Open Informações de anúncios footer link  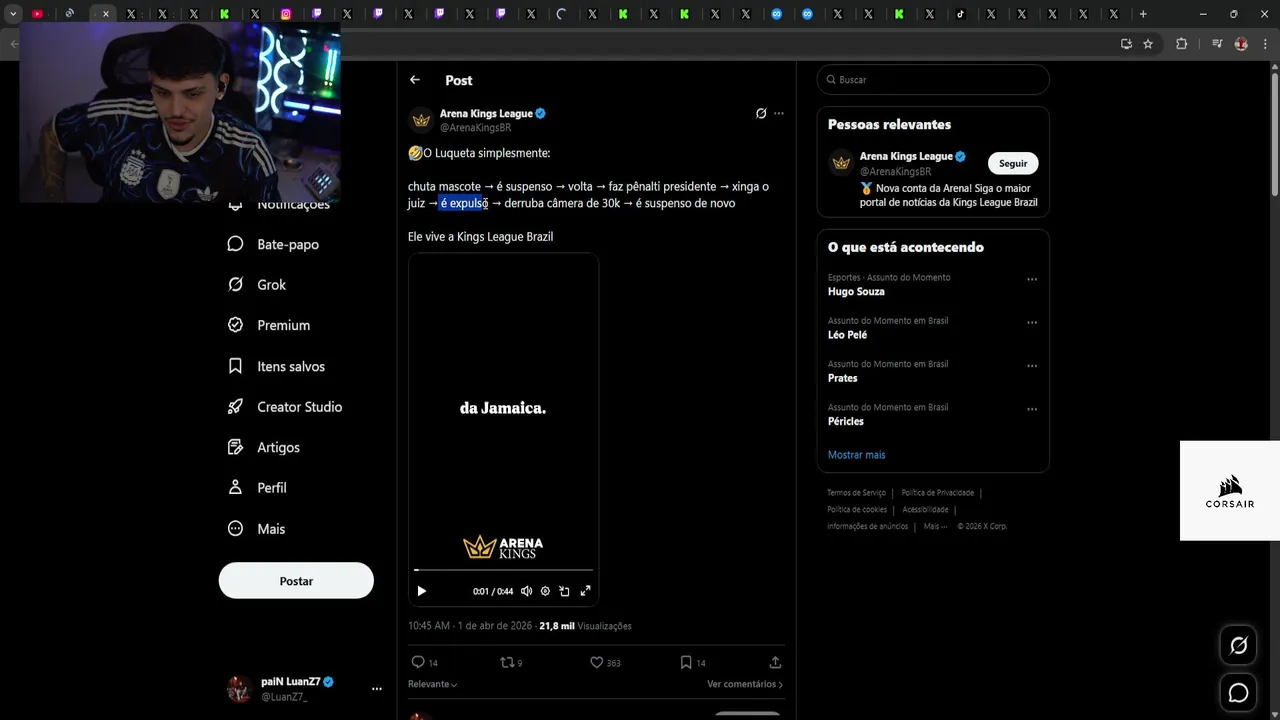867,527
